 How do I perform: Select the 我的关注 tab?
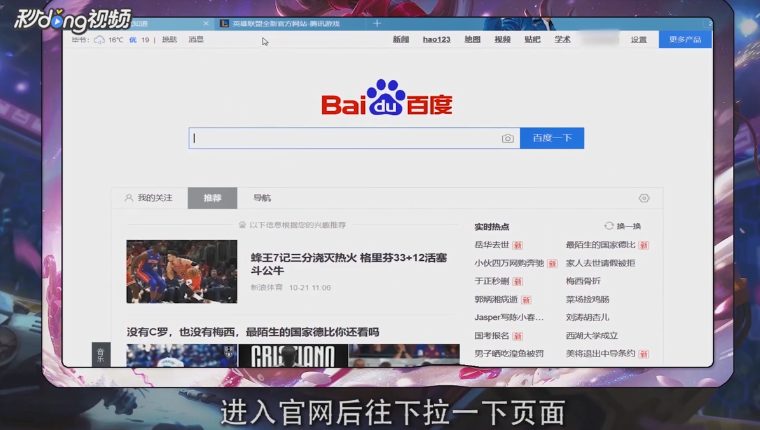pyautogui.click(x=149, y=198)
